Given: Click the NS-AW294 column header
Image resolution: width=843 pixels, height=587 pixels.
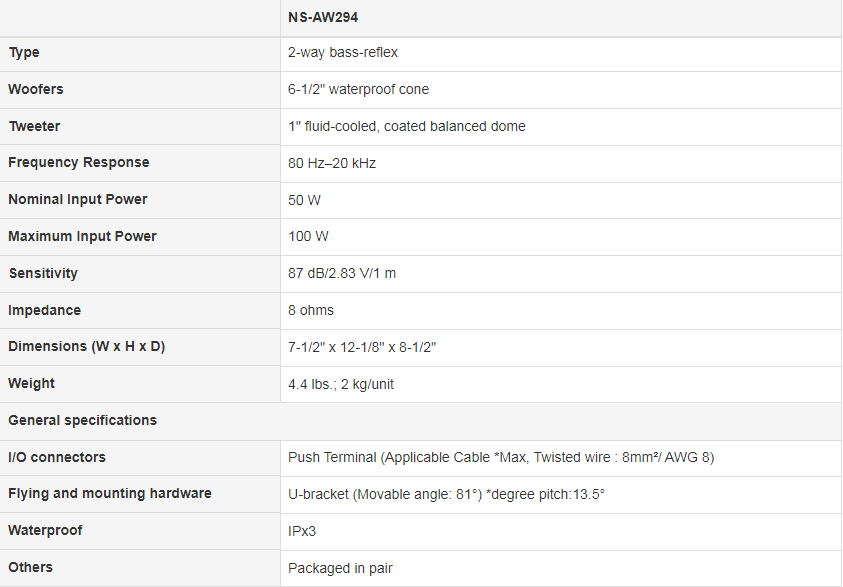Looking at the screenshot, I should coord(322,18).
